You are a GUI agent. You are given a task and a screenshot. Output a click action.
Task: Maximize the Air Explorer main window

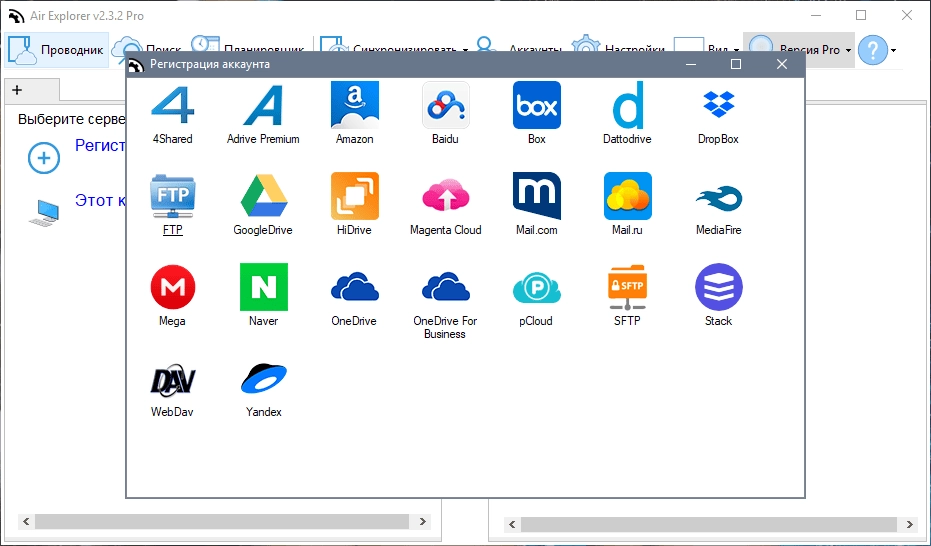click(861, 15)
